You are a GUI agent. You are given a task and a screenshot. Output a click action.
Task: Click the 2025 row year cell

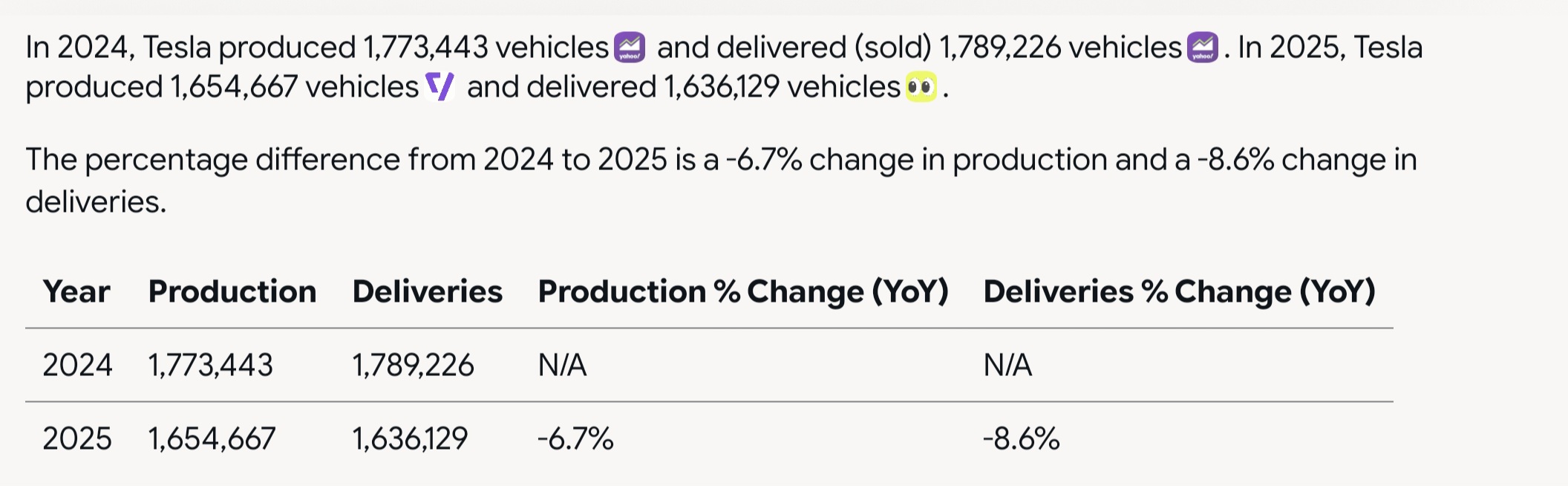(x=77, y=438)
